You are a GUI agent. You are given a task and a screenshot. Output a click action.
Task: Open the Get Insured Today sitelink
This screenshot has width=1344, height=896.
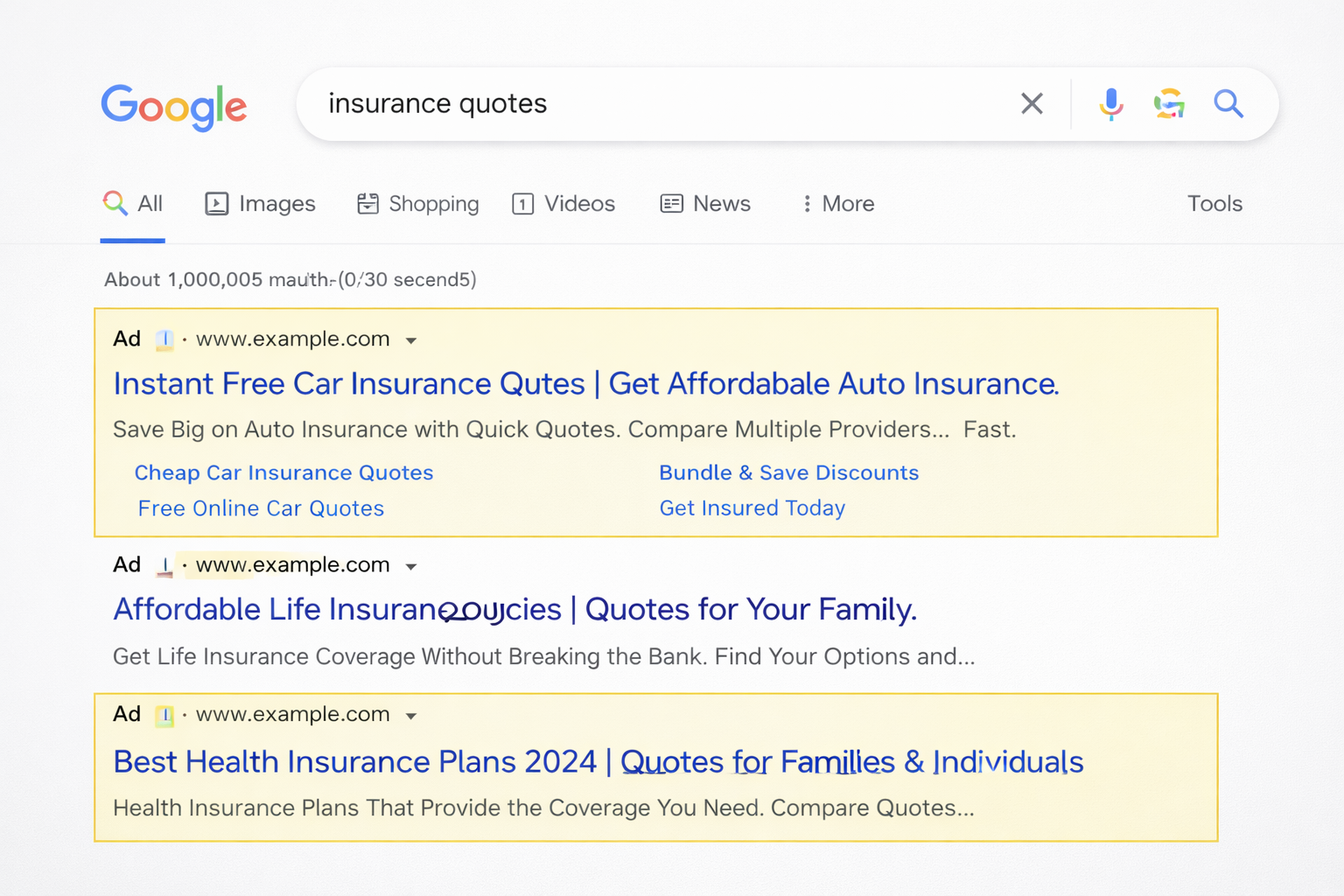coord(752,507)
